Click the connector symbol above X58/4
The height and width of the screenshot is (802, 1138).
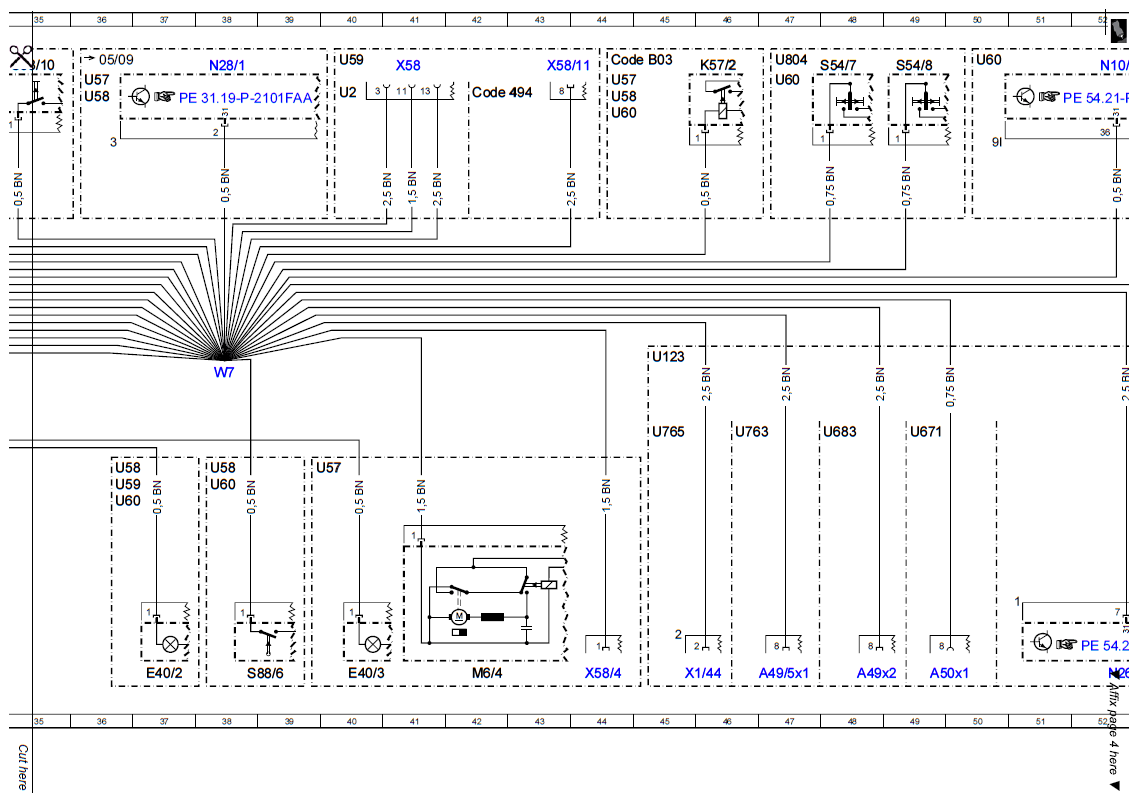(604, 643)
